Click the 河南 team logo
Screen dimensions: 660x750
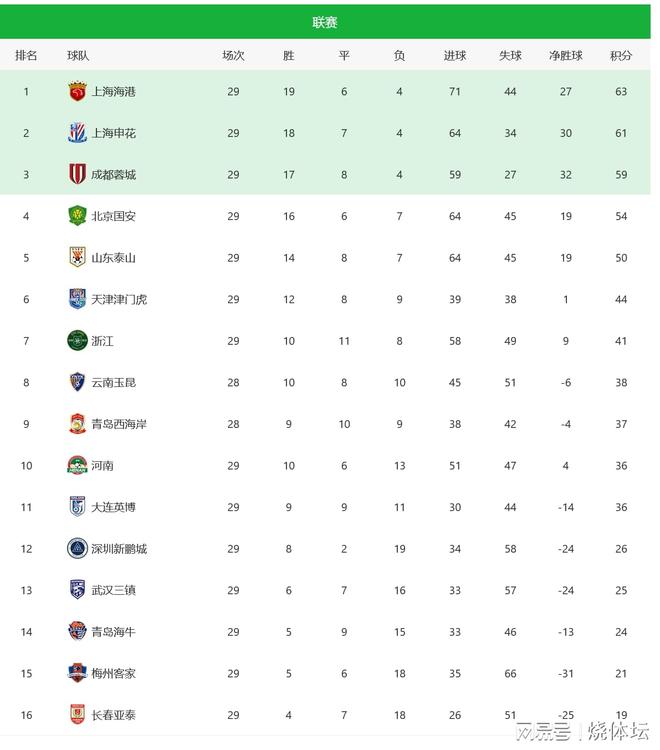[x=77, y=465]
